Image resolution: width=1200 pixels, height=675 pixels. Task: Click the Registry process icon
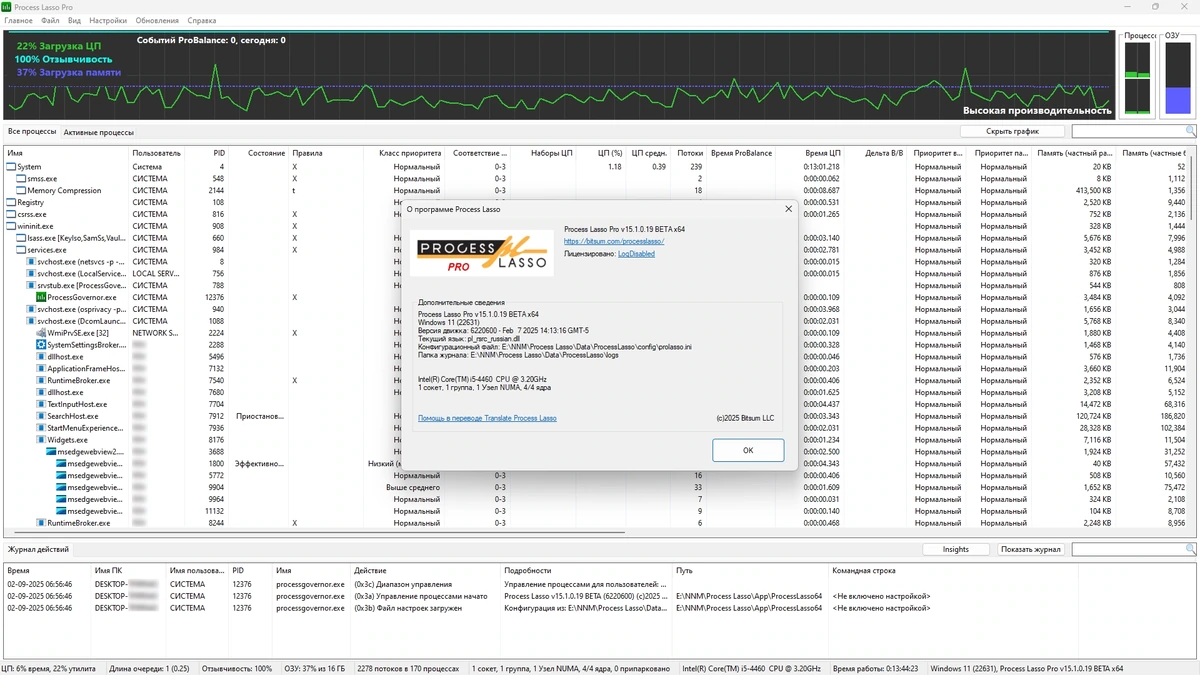click(11, 203)
